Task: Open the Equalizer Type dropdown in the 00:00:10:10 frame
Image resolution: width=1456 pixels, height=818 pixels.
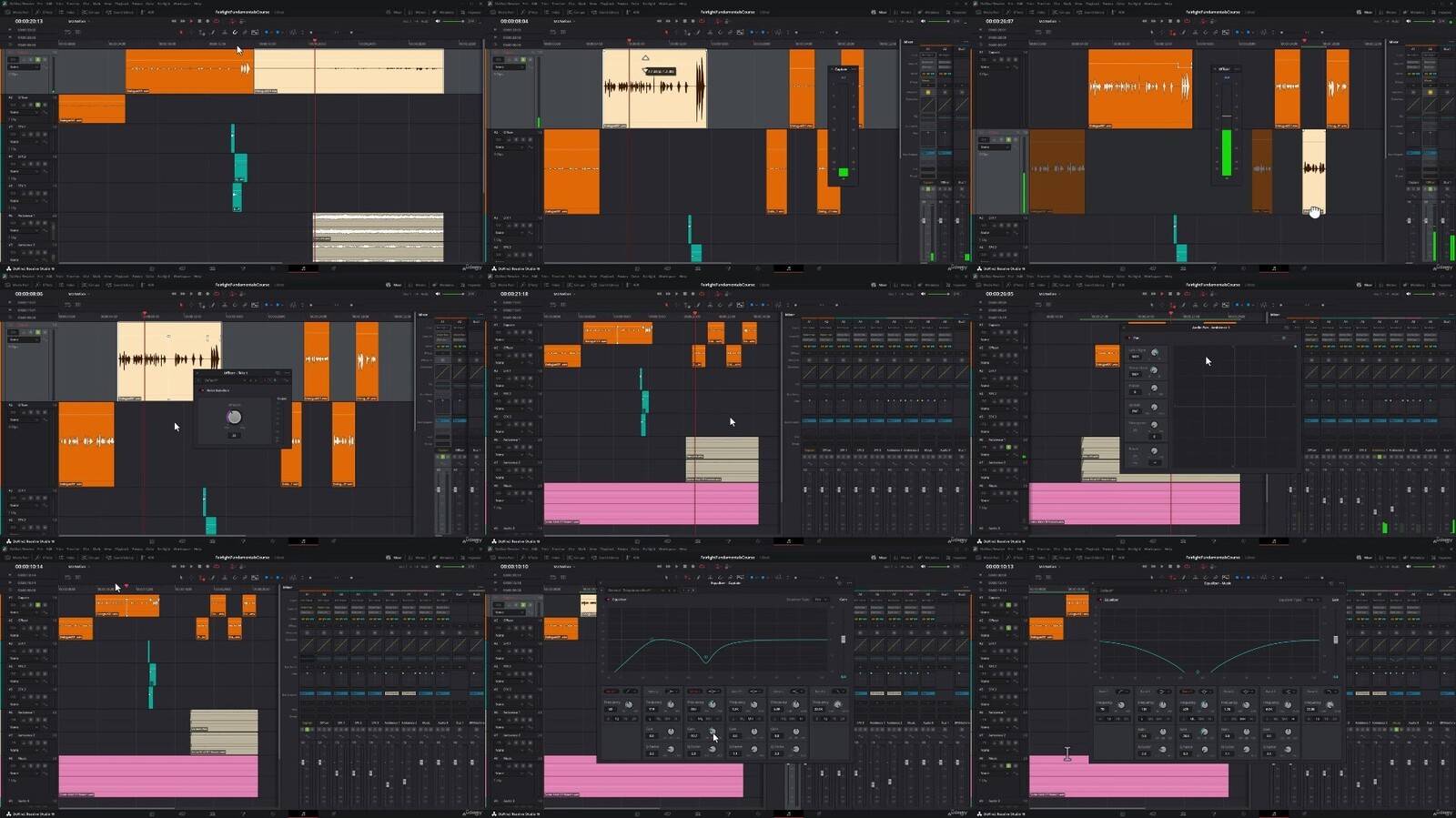Action: click(822, 600)
